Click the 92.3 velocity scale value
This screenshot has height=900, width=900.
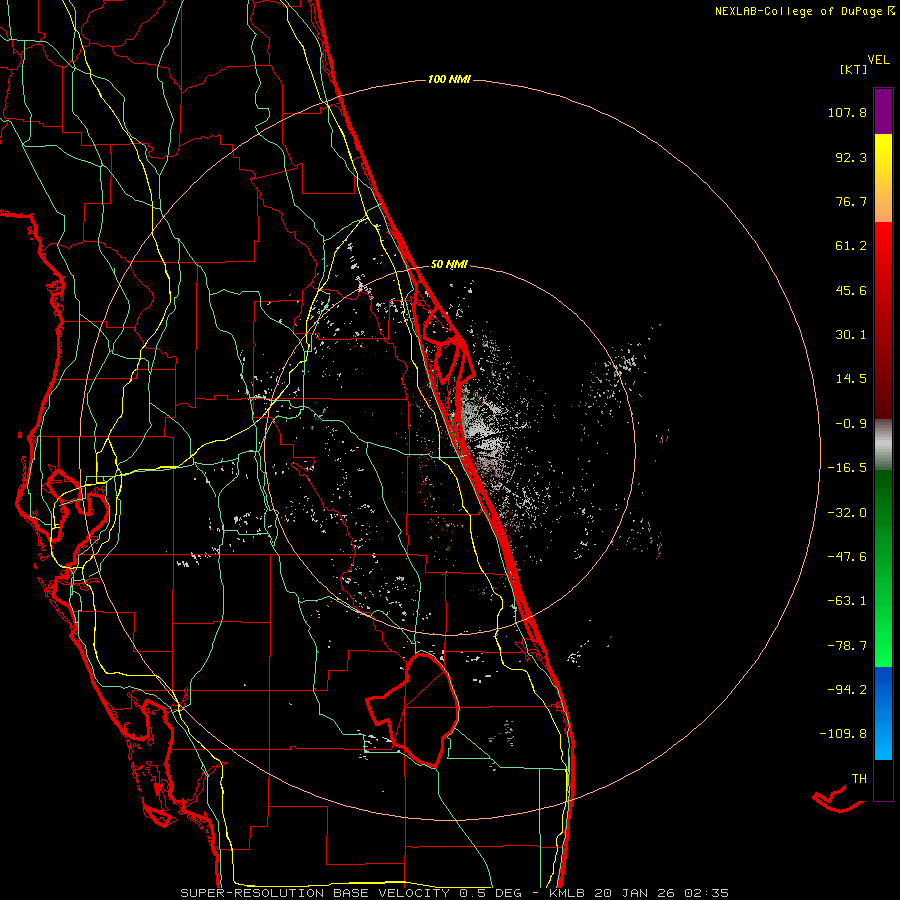tap(851, 157)
